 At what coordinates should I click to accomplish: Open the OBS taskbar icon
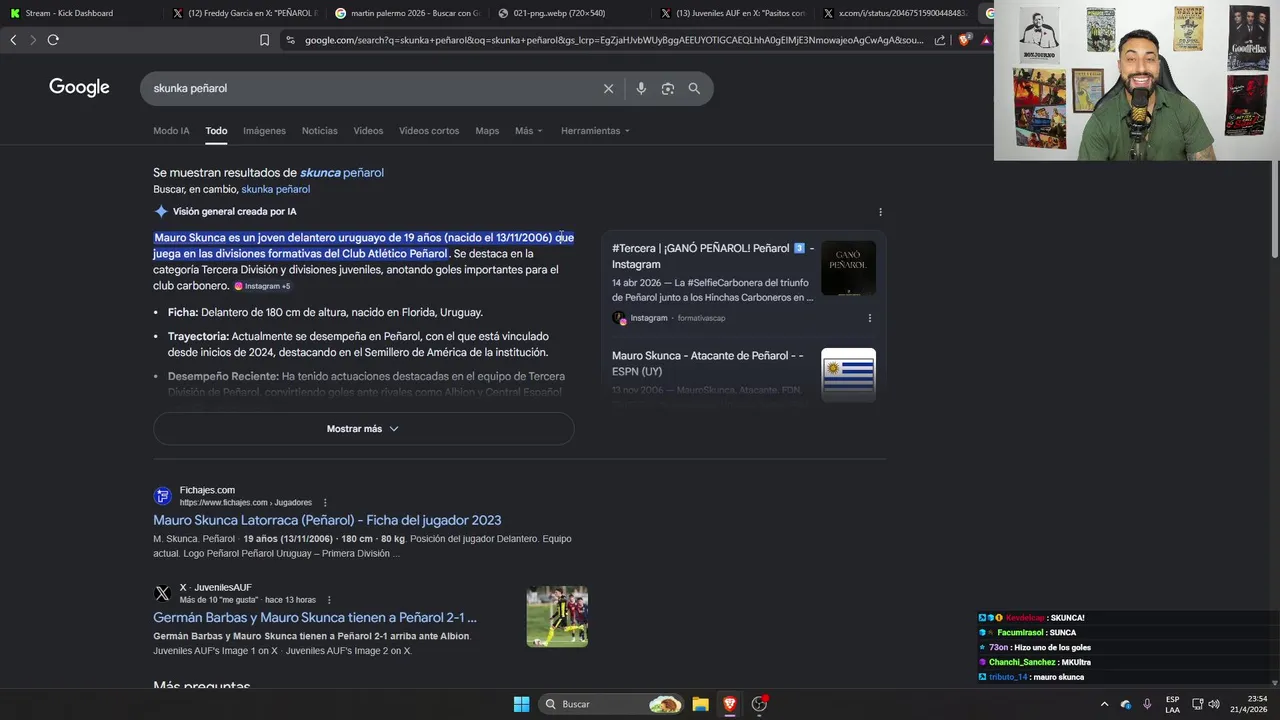759,704
